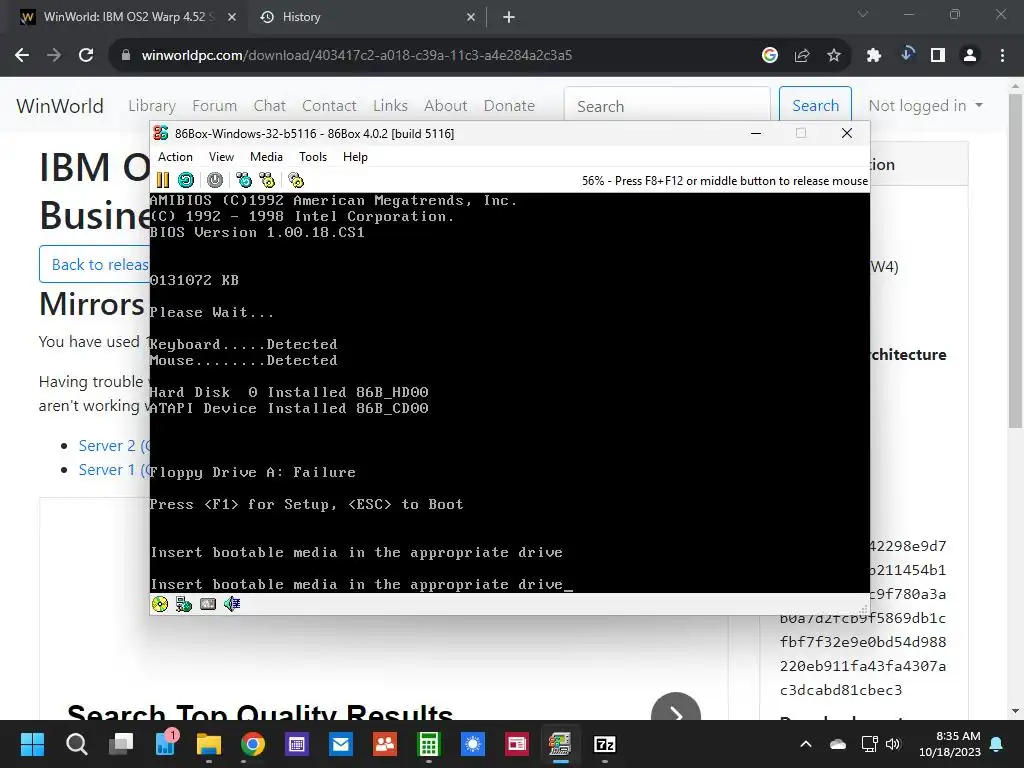
Task: Open the WinWorld home link
Action: tap(60, 106)
